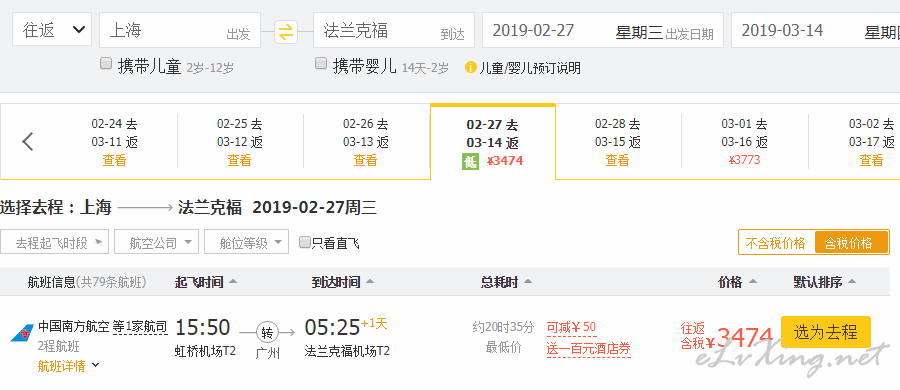Sort by departure time arrow 起飞时间
900x390 pixels.
tap(233, 282)
